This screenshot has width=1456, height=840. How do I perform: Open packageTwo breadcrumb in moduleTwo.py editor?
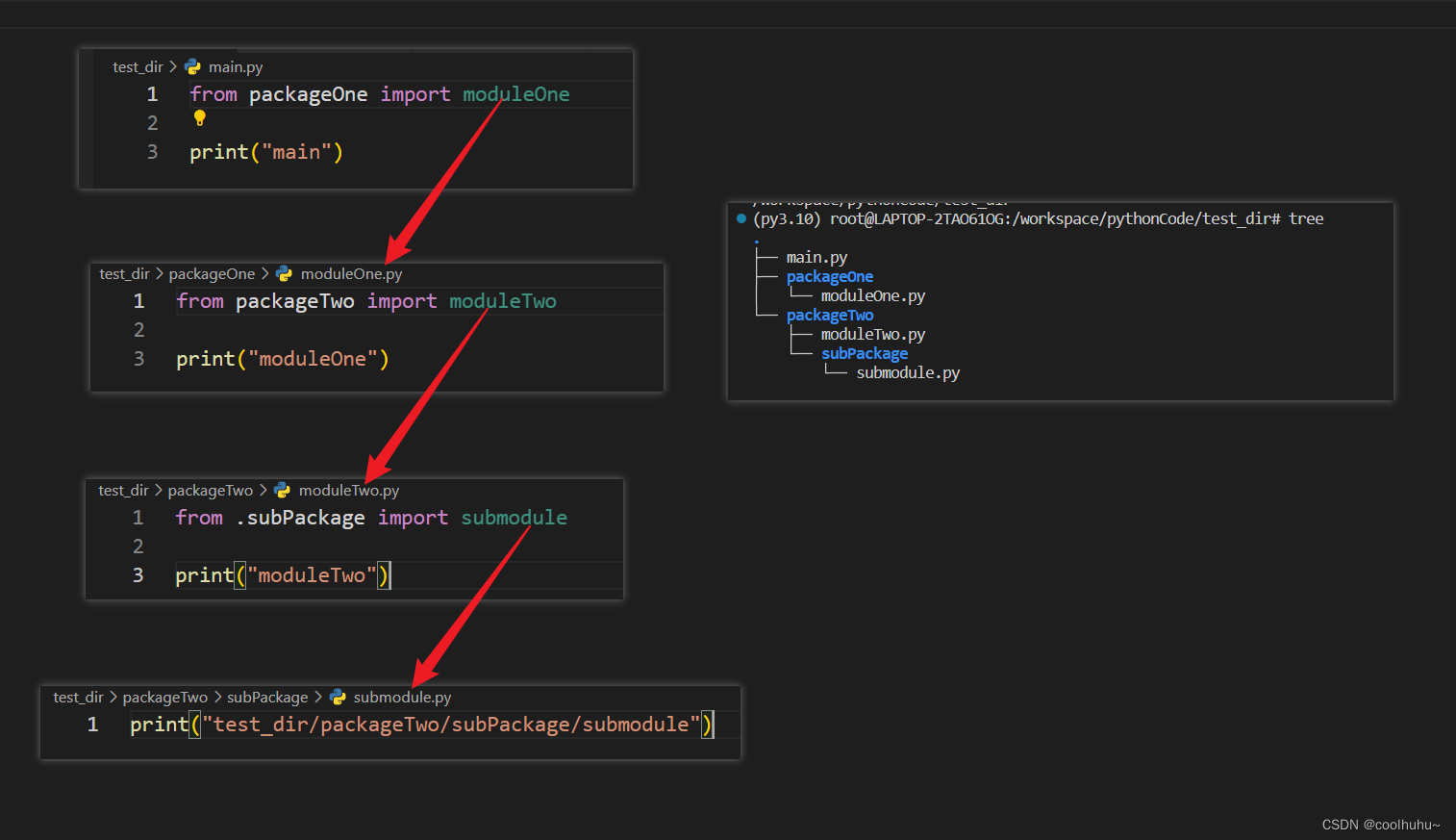[211, 490]
